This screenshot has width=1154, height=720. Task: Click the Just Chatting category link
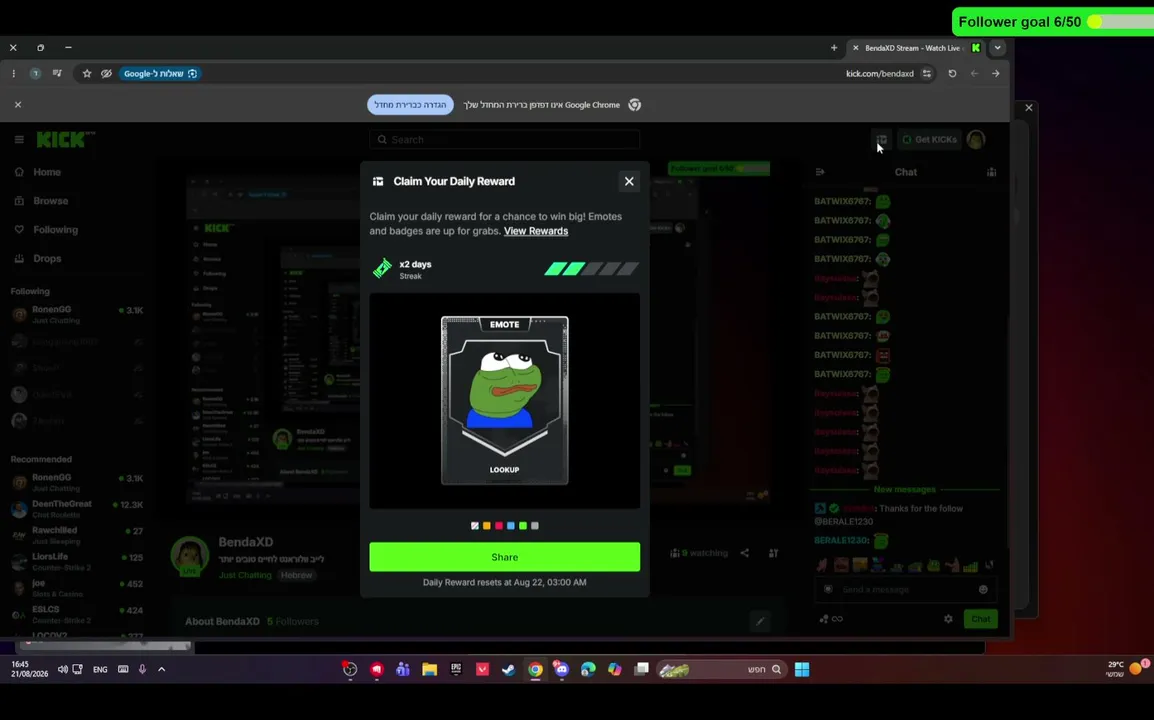(x=245, y=575)
